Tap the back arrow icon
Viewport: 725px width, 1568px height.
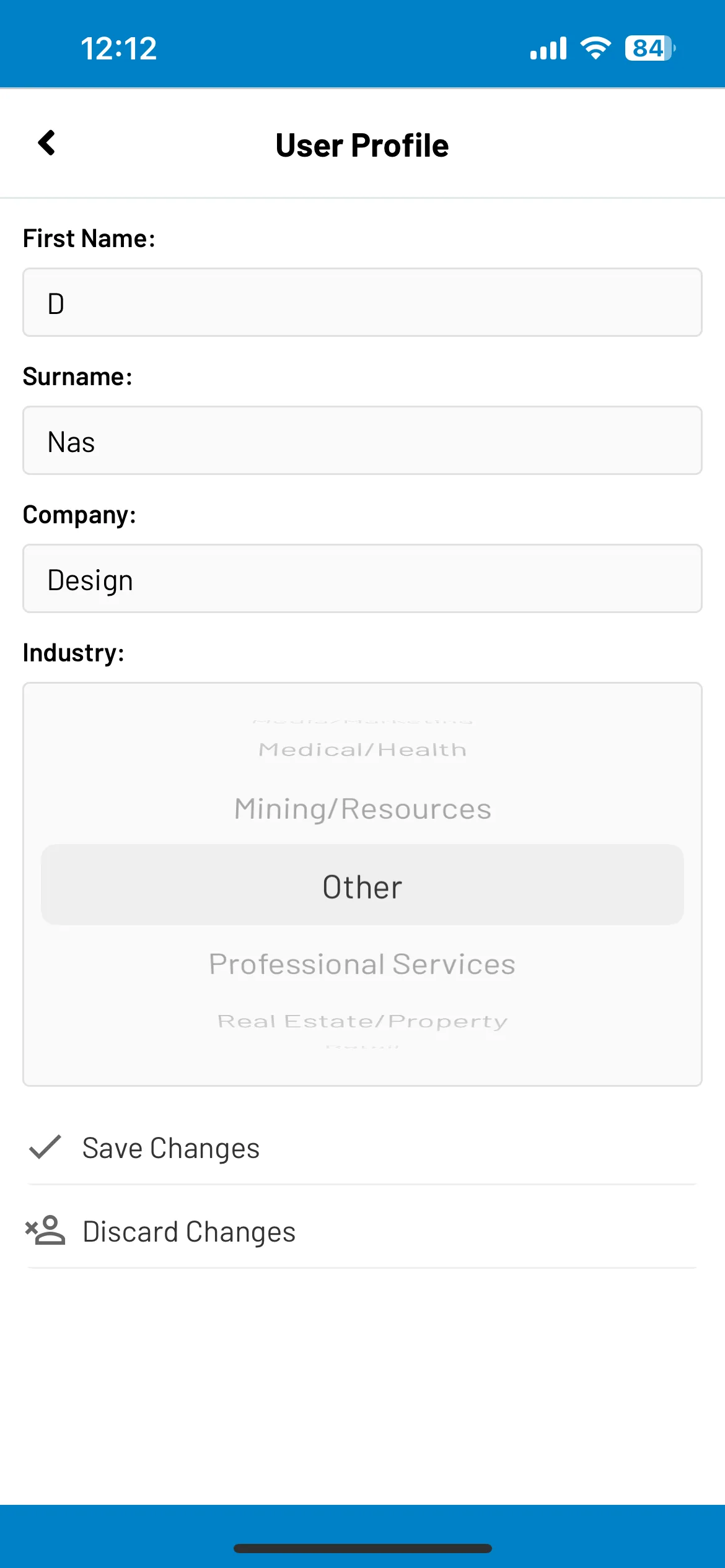pyautogui.click(x=47, y=143)
